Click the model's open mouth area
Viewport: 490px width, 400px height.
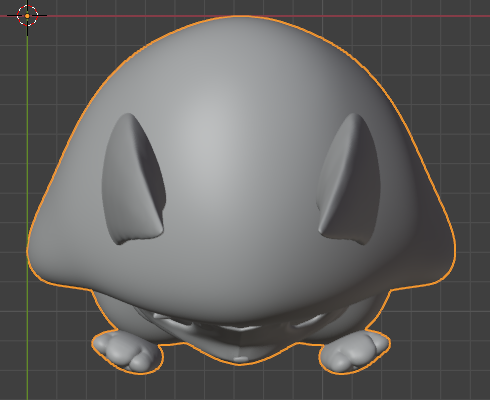coord(241,328)
